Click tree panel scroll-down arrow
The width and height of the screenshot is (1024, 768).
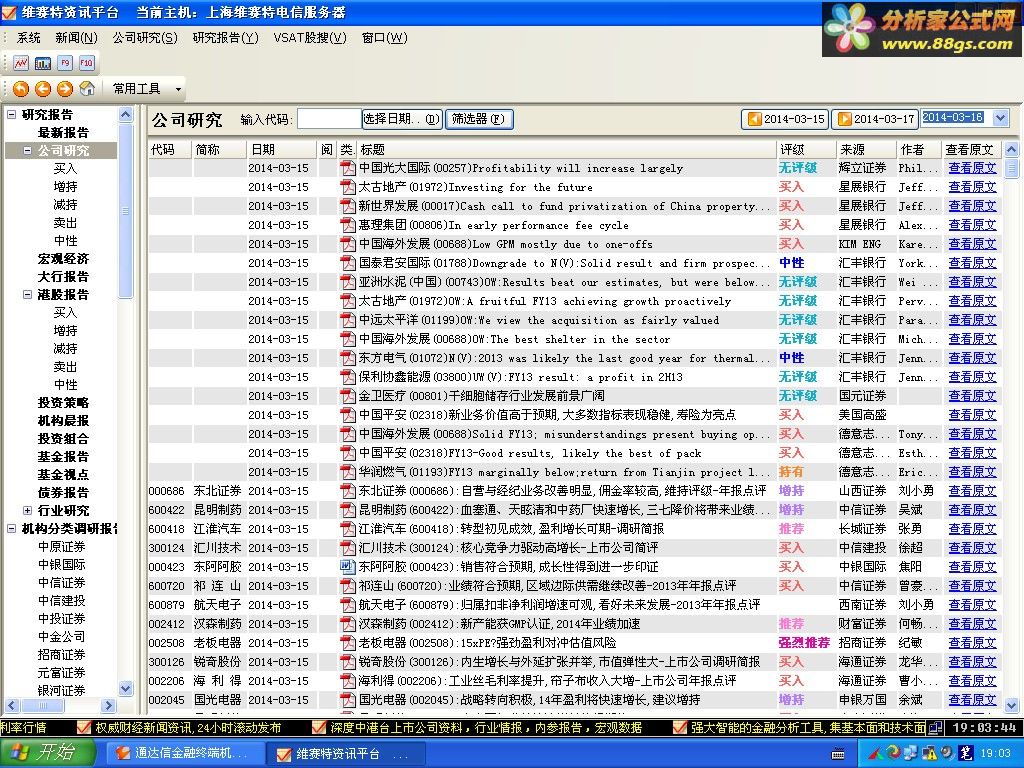coord(125,688)
